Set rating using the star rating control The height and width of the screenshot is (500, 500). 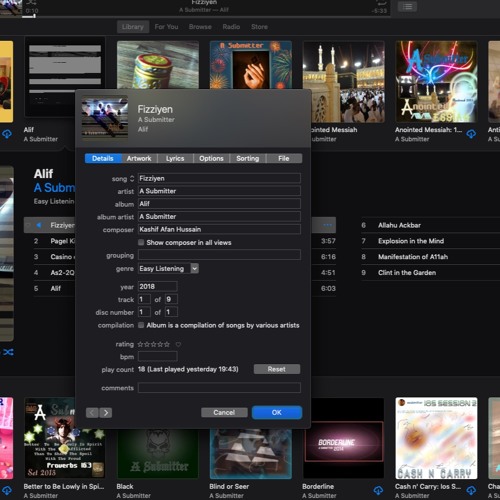coord(154,344)
